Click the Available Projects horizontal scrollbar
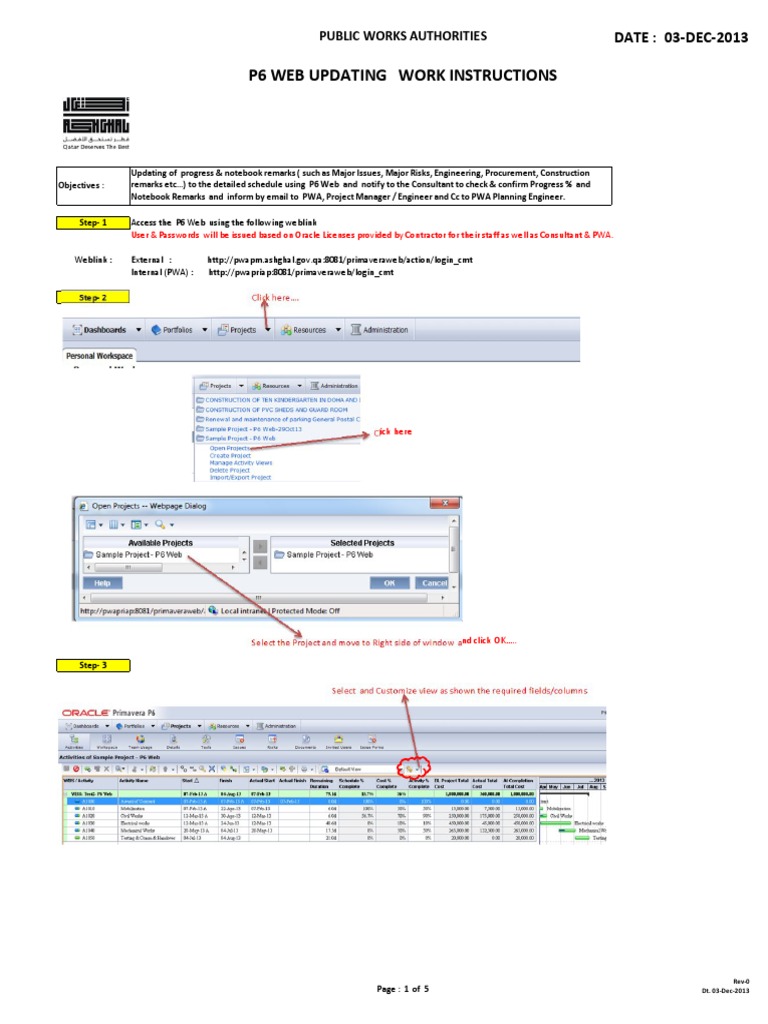 161,568
